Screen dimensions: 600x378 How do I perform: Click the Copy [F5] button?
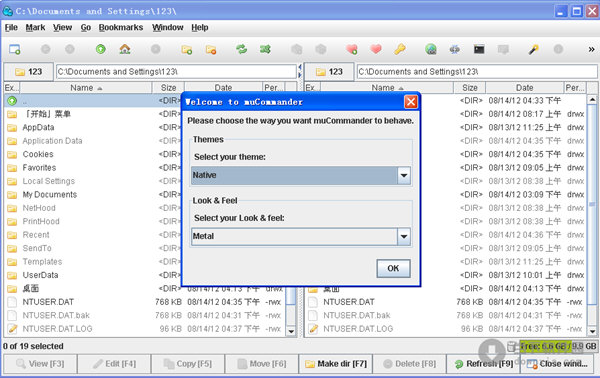pyautogui.click(x=188, y=364)
